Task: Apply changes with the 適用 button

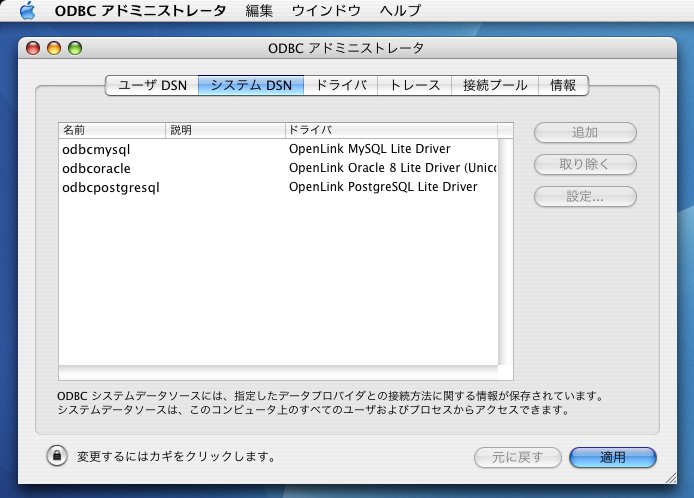Action: point(613,457)
